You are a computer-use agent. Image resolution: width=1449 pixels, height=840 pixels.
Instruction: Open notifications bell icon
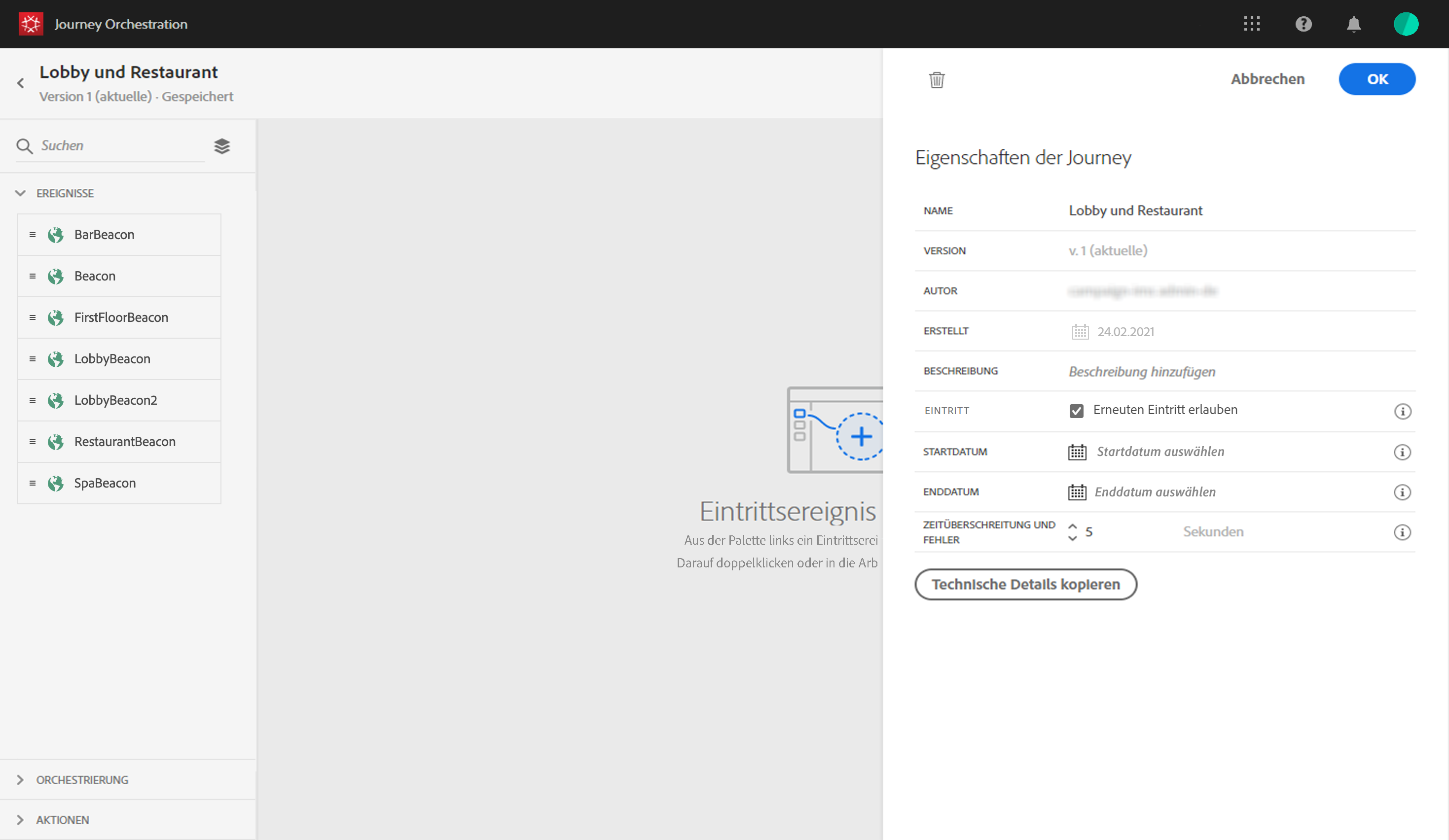click(x=1353, y=24)
